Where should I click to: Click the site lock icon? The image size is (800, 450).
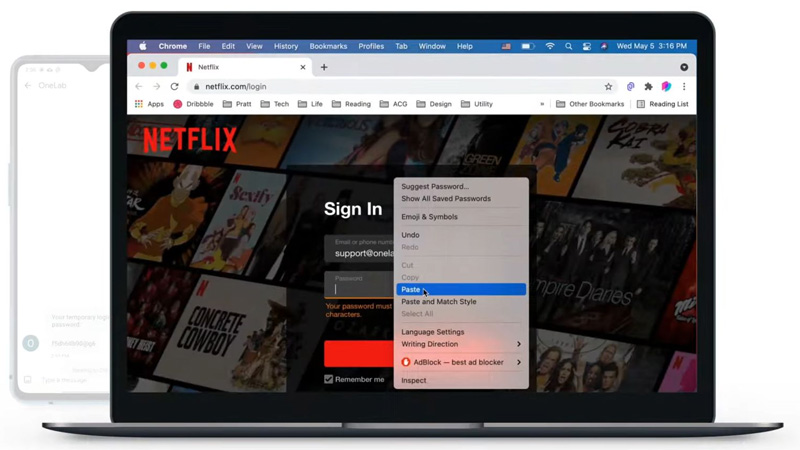pos(196,87)
